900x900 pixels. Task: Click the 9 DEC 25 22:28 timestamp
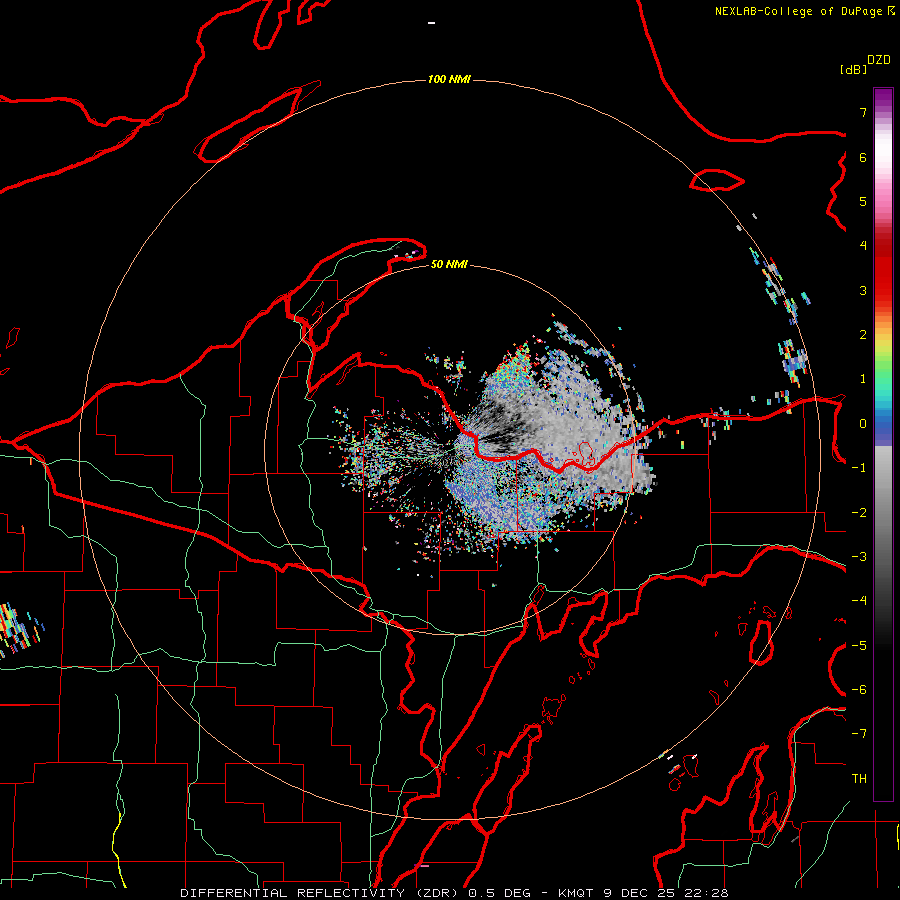click(x=666, y=893)
